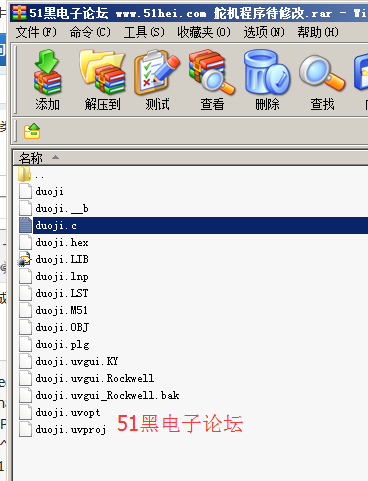The image size is (368, 481).
Task: Open the Options (选项) menu
Action: pos(264,32)
